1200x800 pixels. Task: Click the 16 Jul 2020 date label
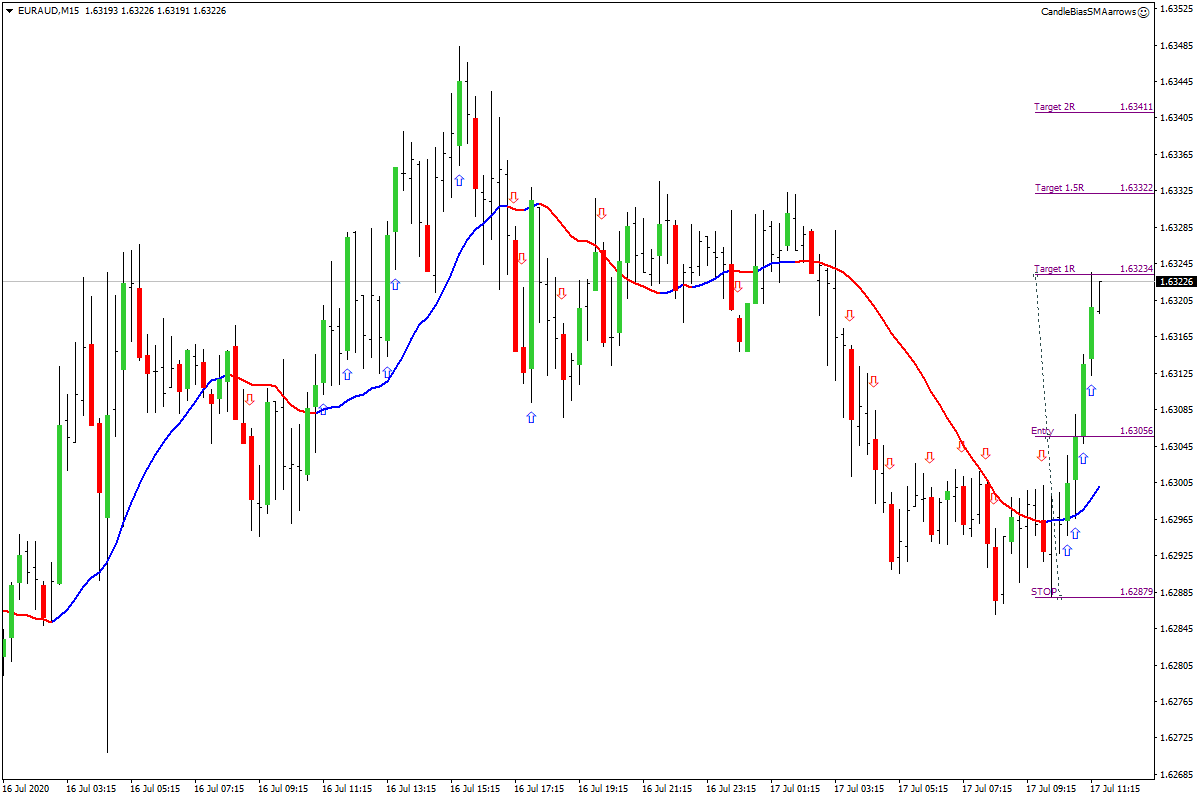point(25,789)
